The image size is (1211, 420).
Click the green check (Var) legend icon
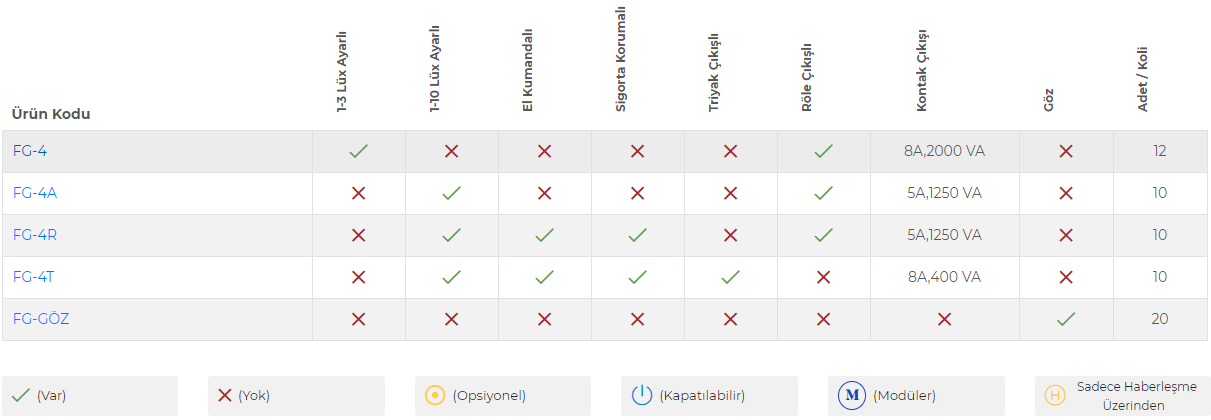(x=21, y=395)
